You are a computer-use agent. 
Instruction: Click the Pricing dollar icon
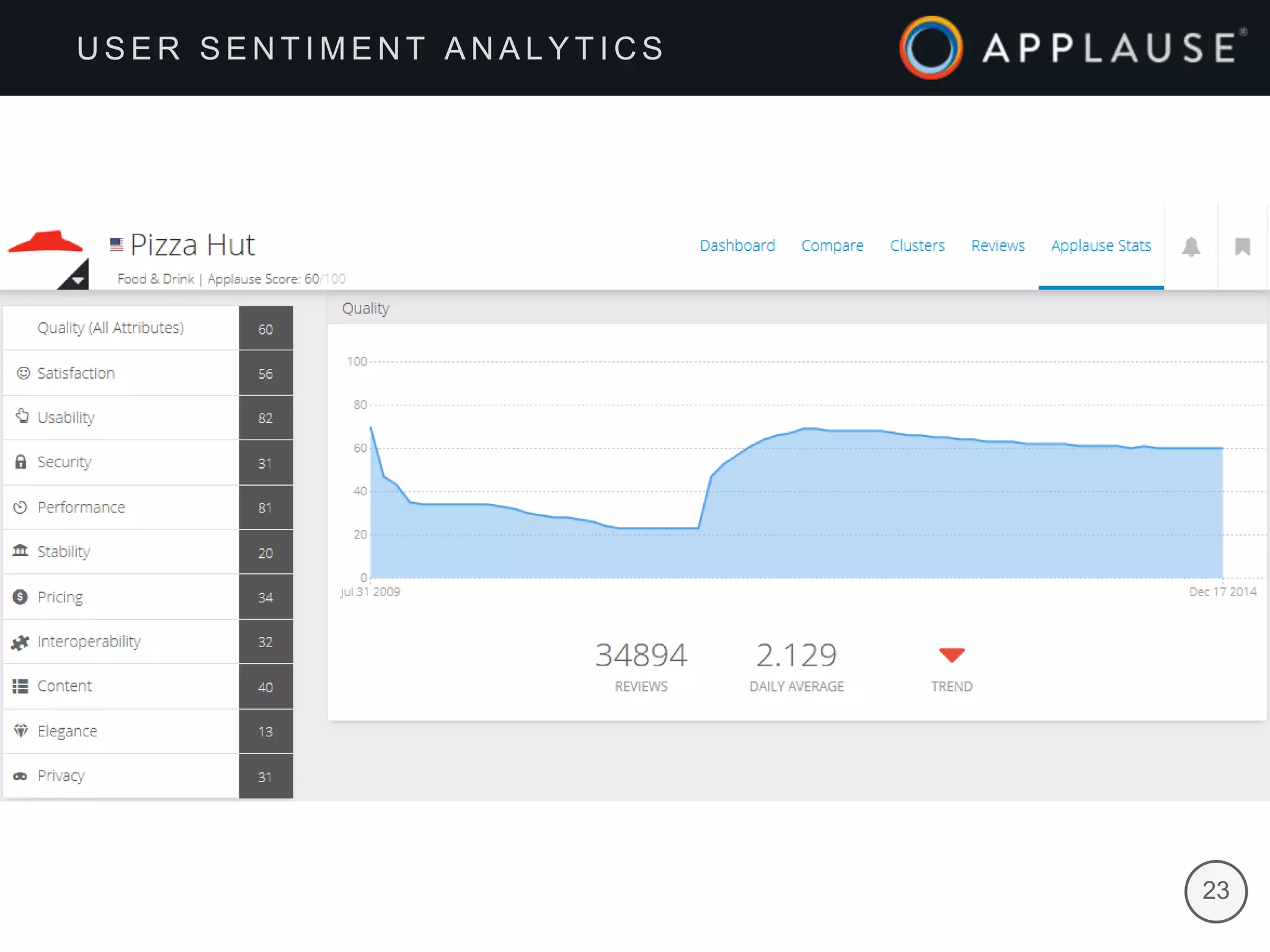tap(20, 597)
